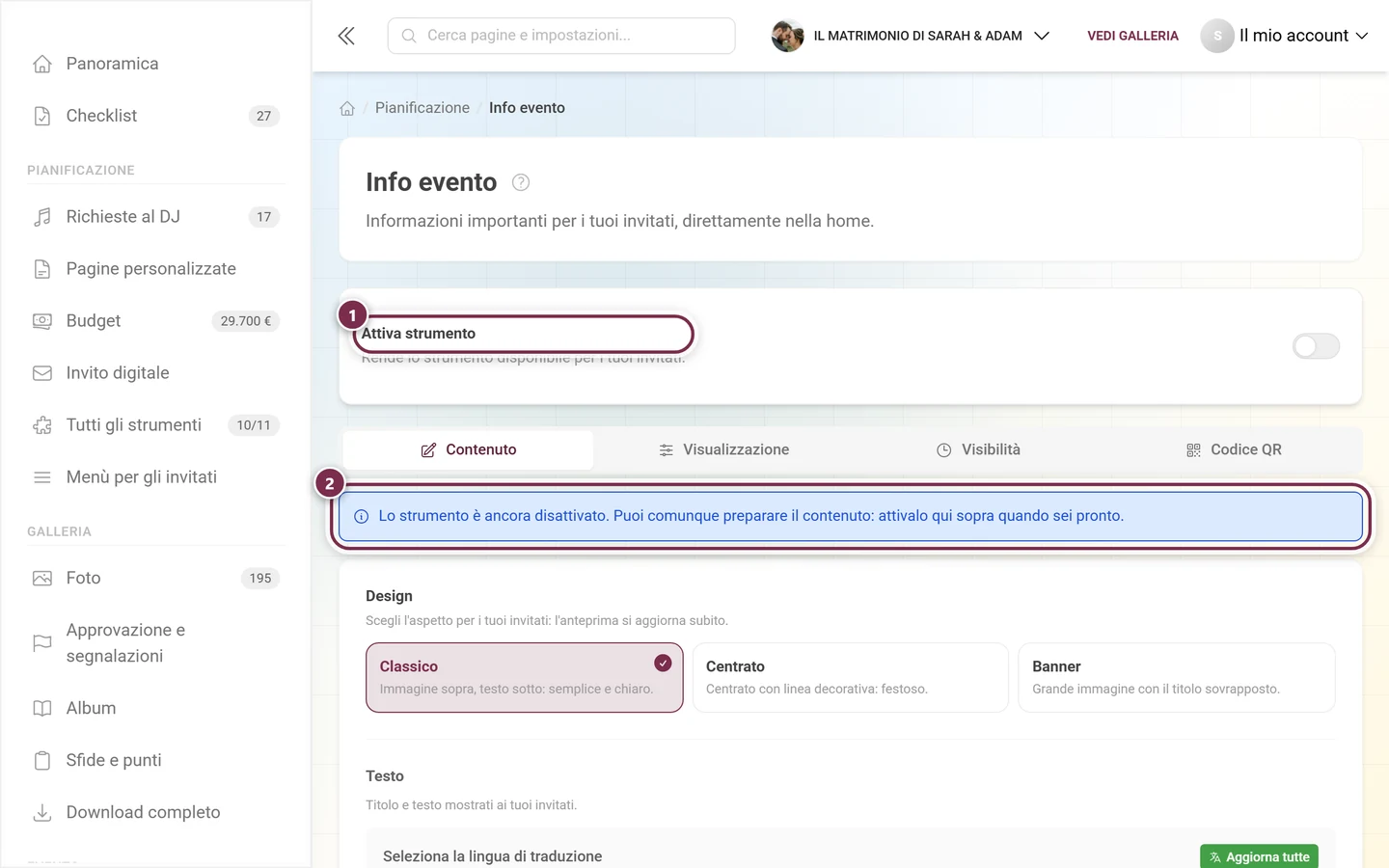Image resolution: width=1389 pixels, height=868 pixels.
Task: Select the Banner design option
Action: point(1177,678)
